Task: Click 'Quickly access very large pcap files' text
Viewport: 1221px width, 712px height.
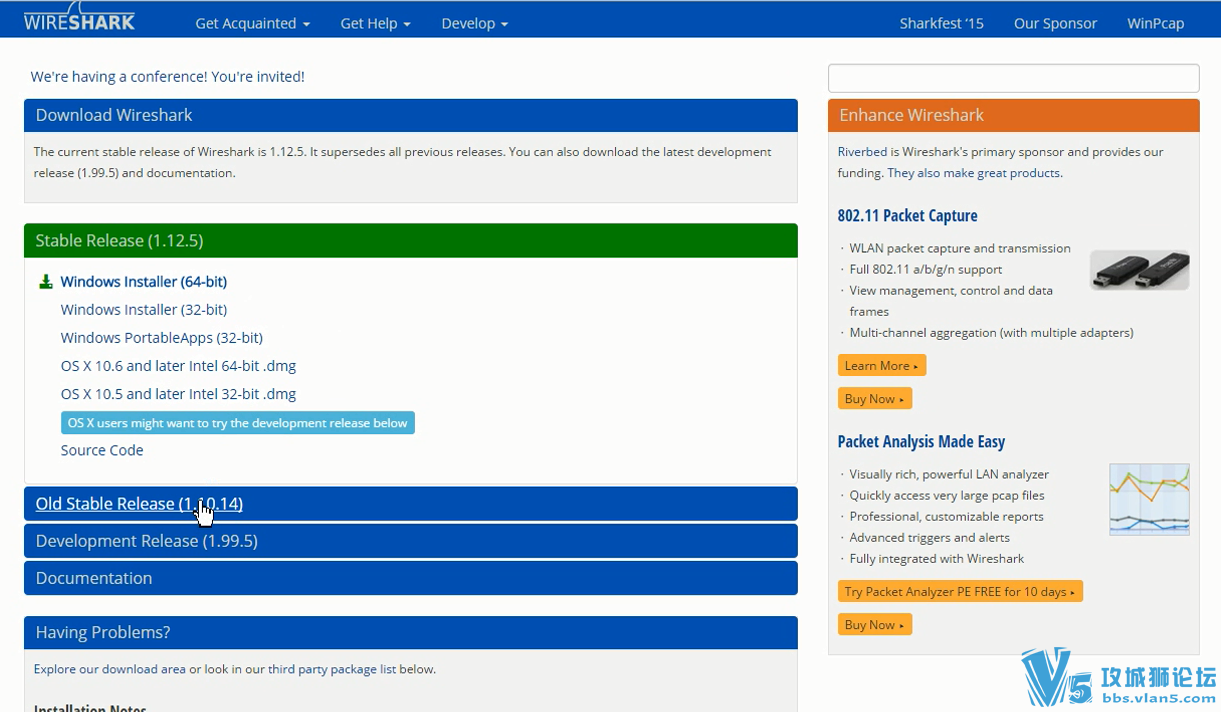Action: tap(947, 496)
